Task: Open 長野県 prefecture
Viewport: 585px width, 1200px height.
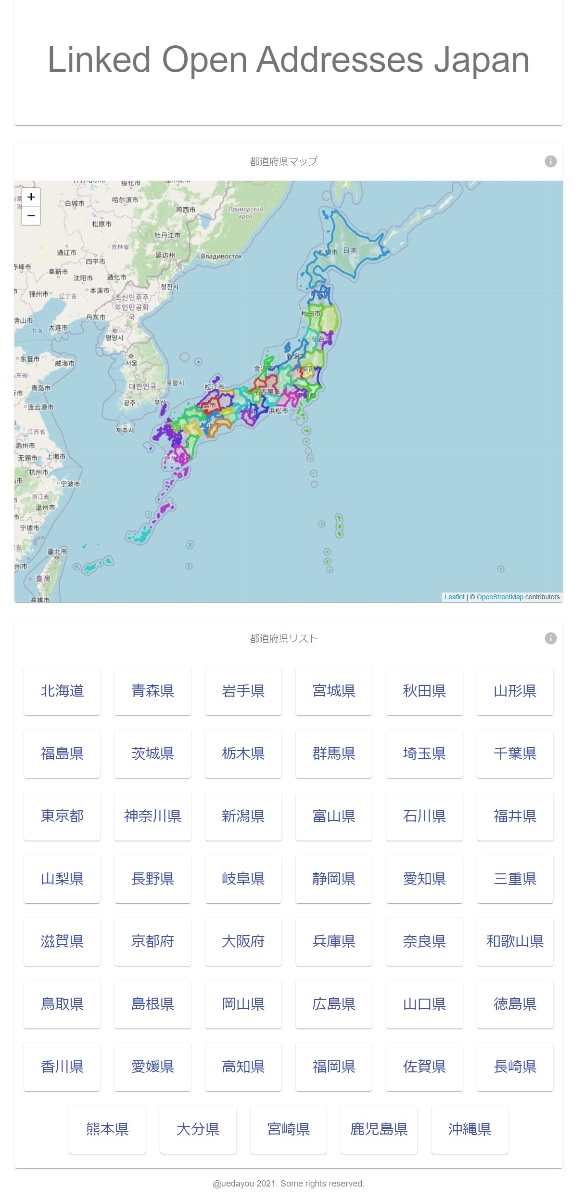Action: tap(153, 879)
